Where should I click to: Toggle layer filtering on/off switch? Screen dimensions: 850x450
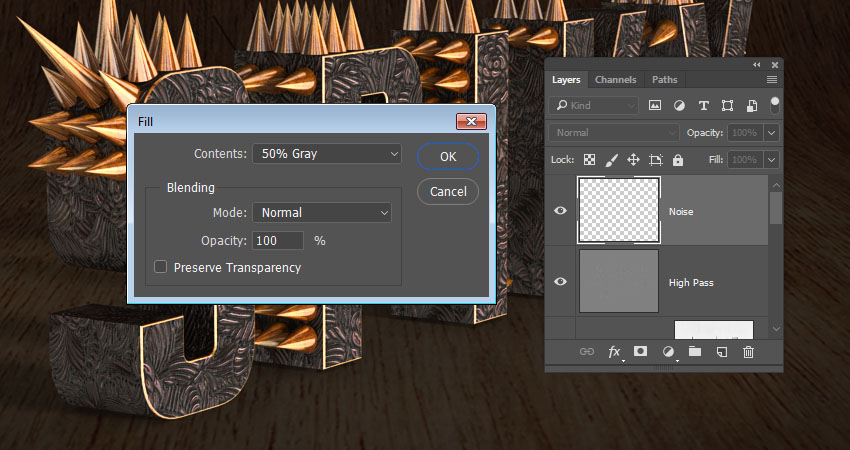(x=775, y=105)
